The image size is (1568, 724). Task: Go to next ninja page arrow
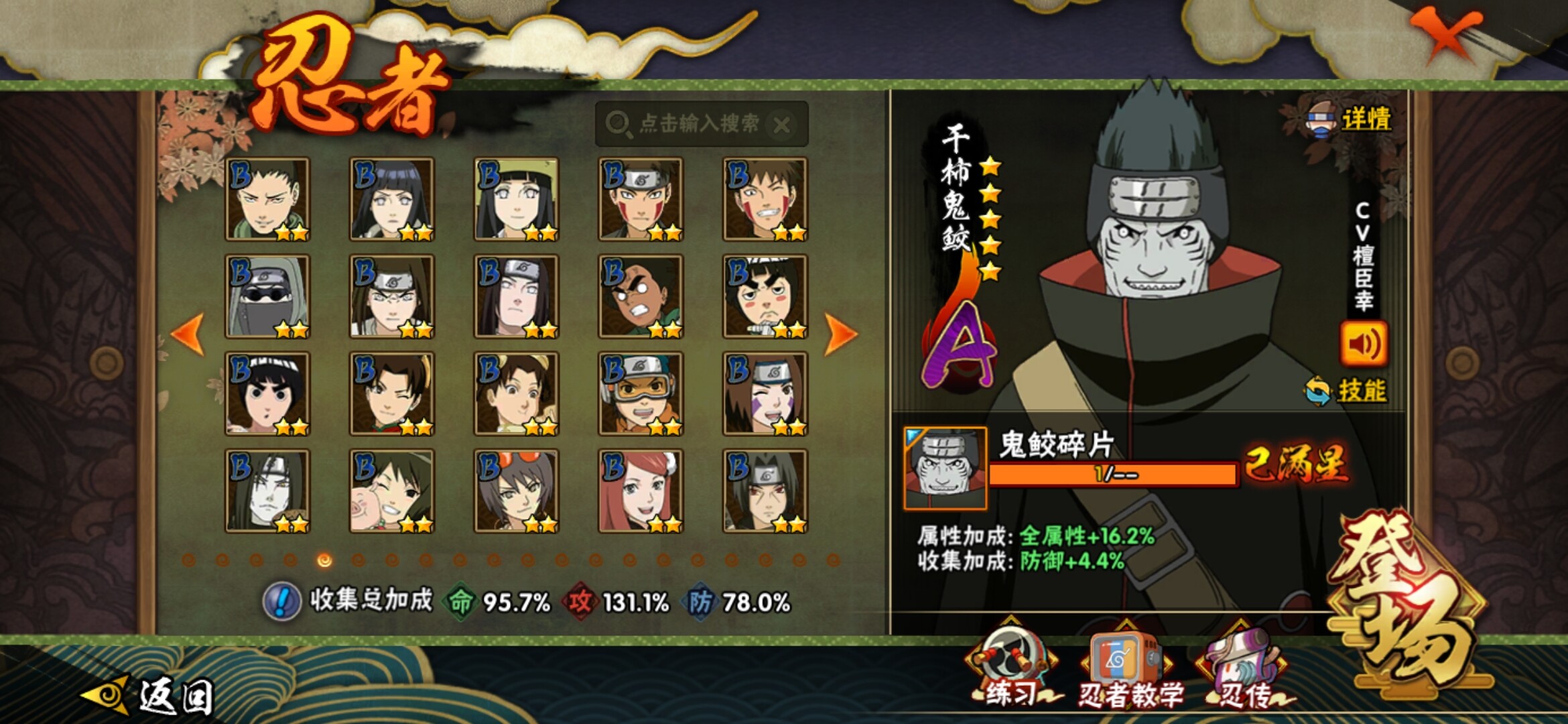[x=840, y=333]
